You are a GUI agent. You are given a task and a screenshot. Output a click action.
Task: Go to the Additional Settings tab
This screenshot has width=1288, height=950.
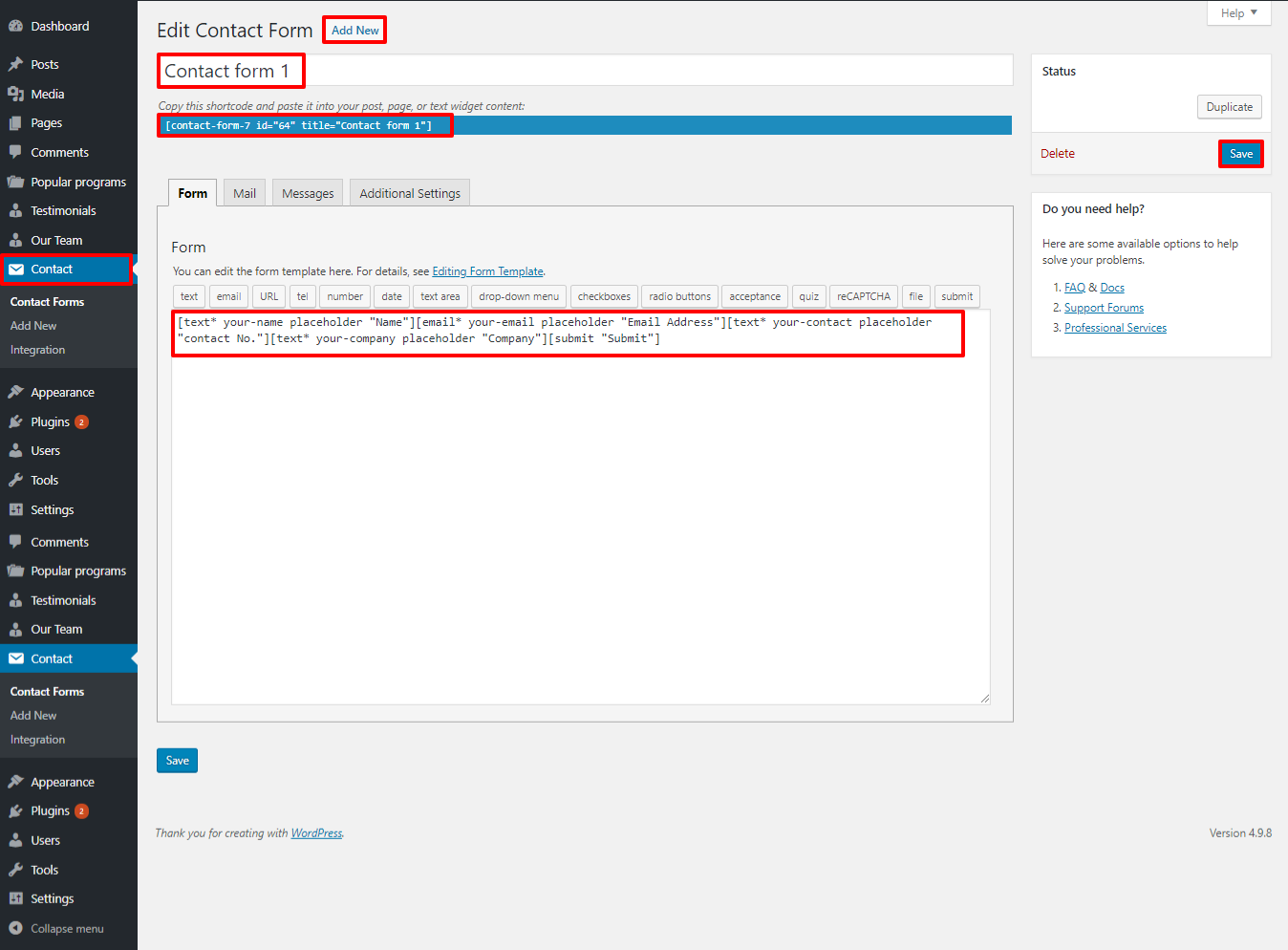point(410,193)
